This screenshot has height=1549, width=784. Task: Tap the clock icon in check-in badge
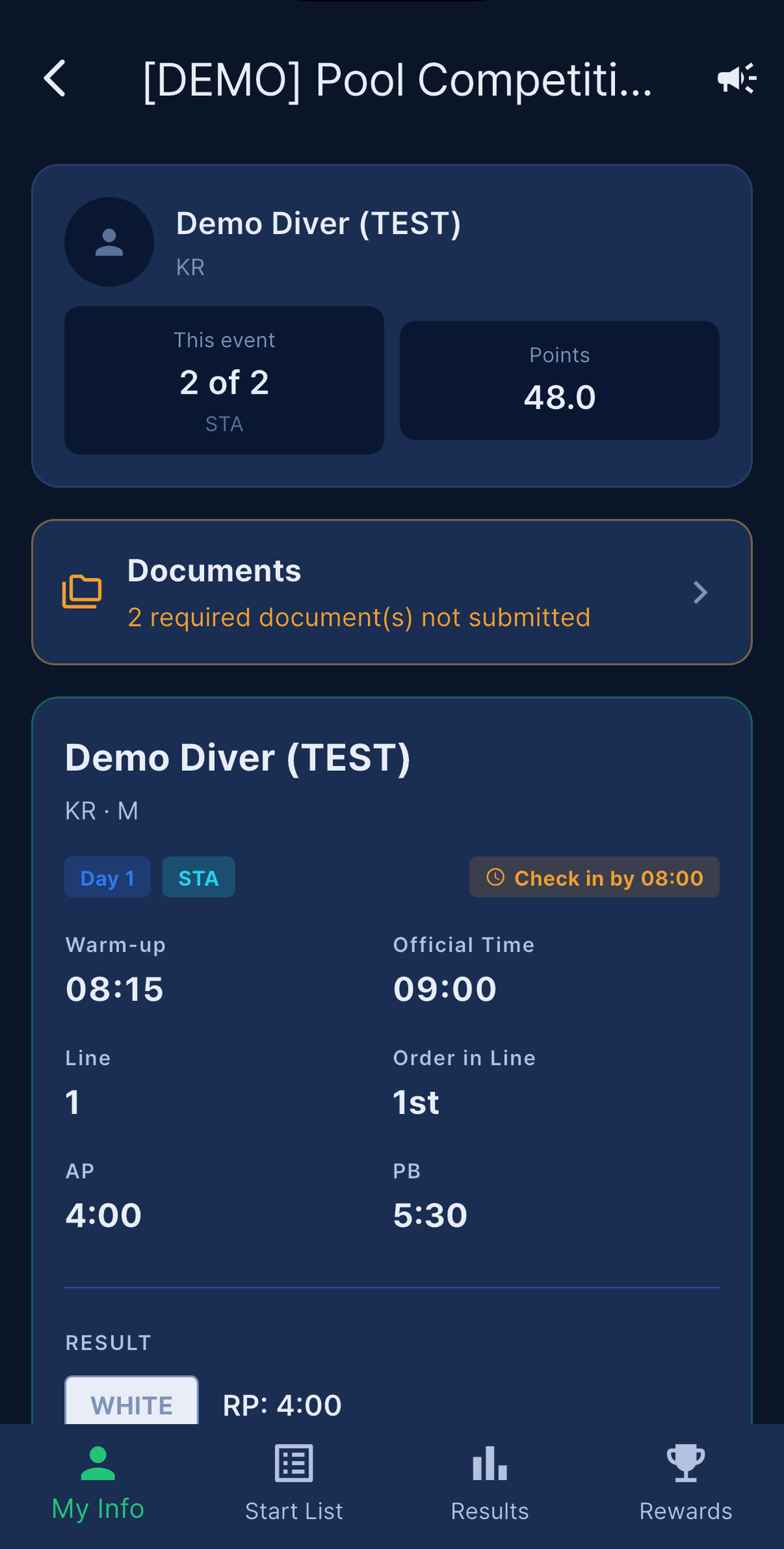coord(495,877)
